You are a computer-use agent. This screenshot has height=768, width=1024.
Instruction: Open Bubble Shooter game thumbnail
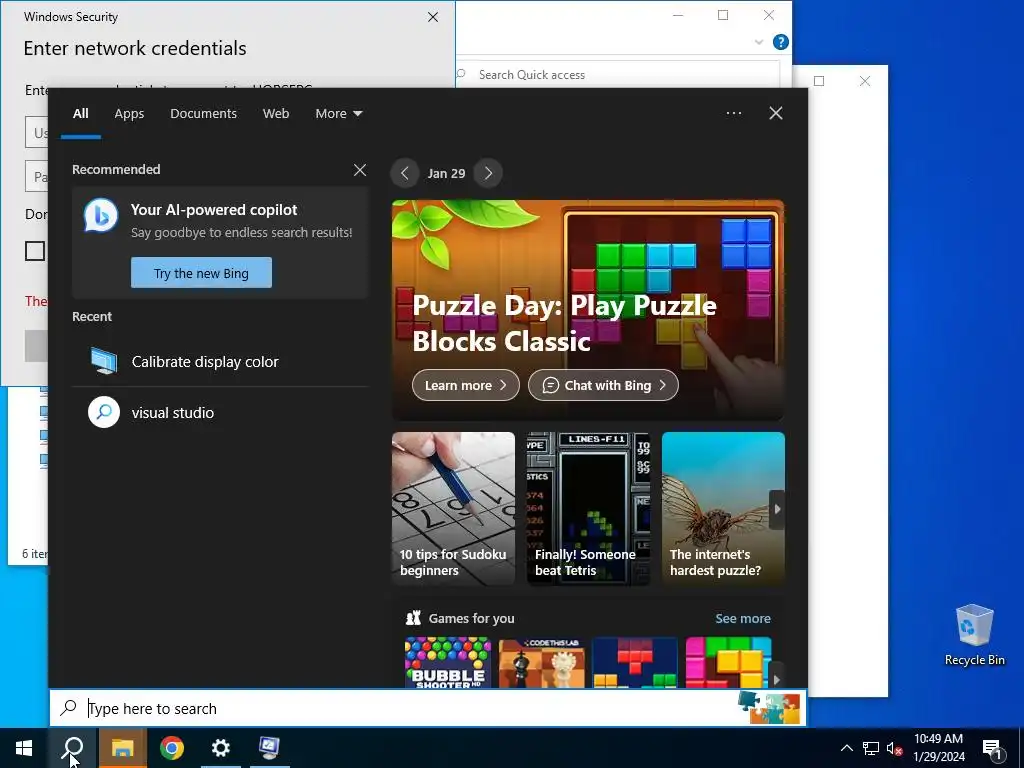pos(447,662)
